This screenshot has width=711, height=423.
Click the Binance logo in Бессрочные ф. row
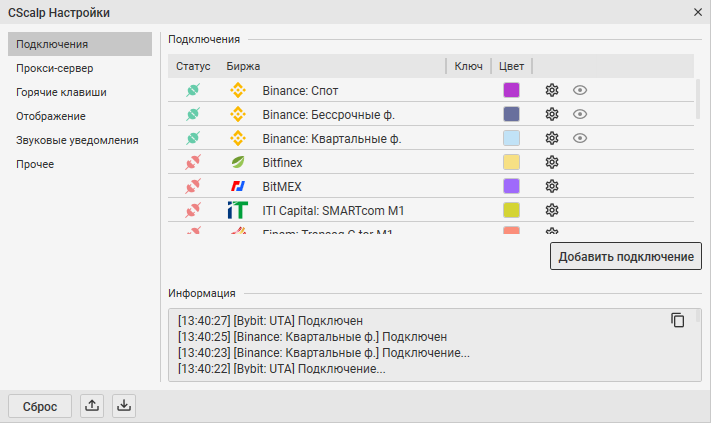click(x=238, y=114)
